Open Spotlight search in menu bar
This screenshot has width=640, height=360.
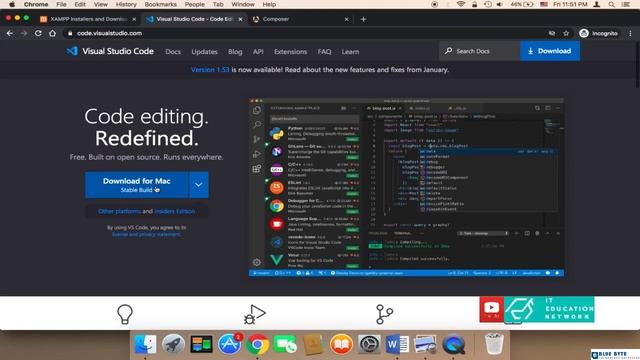pos(611,4)
